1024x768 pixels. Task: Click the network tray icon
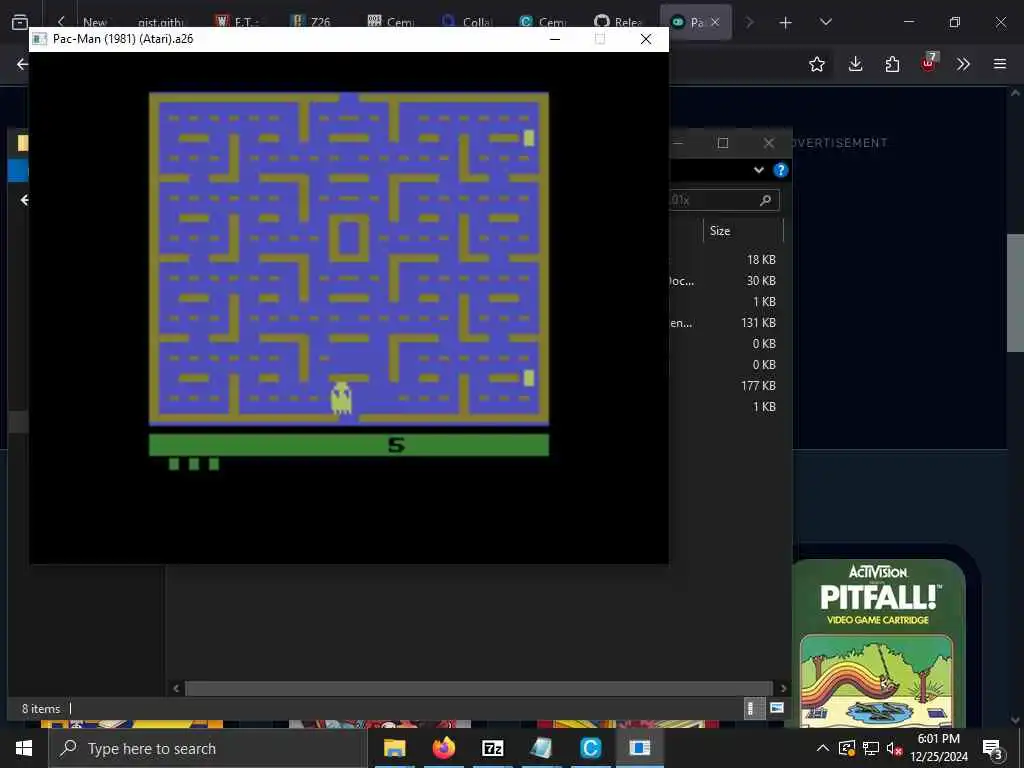871,748
